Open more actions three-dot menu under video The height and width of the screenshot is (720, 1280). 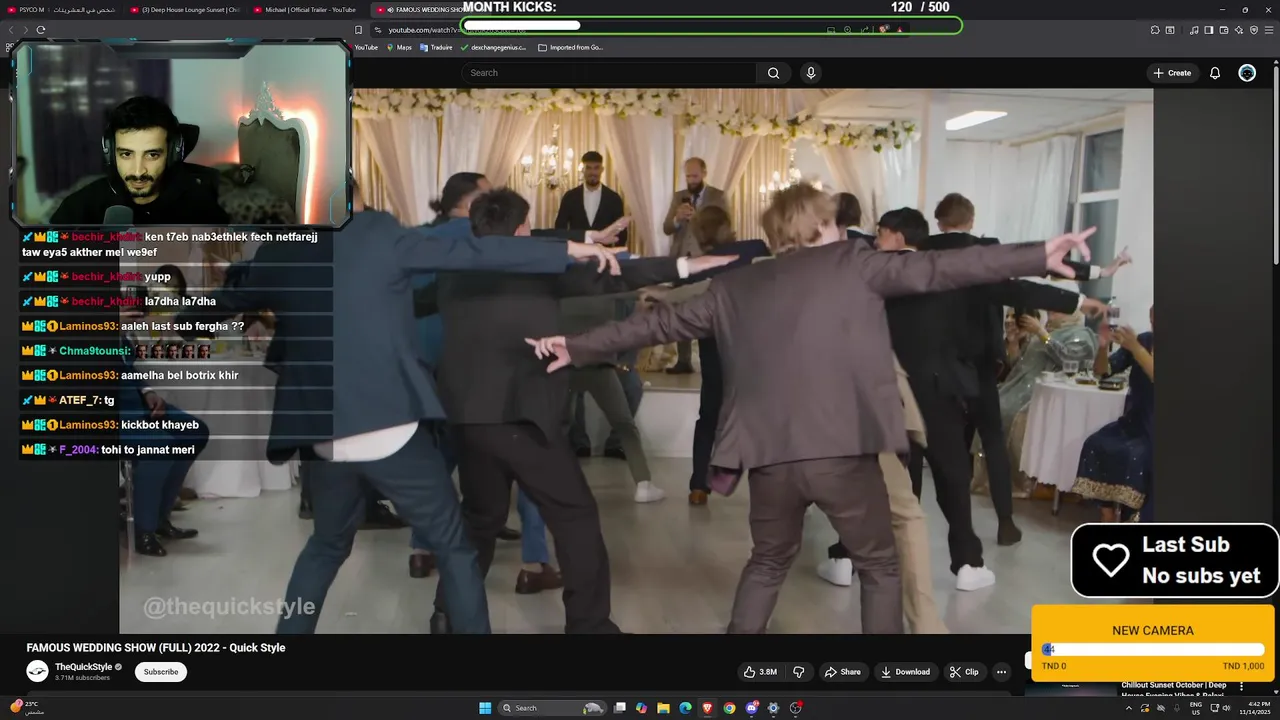[x=1001, y=672]
